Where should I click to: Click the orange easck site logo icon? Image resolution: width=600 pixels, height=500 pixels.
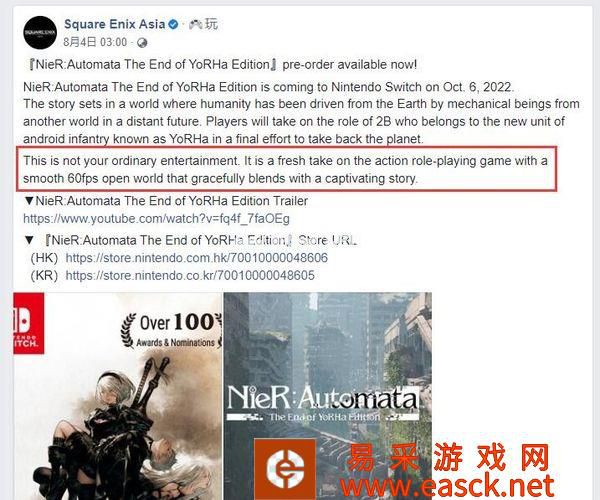[285, 469]
